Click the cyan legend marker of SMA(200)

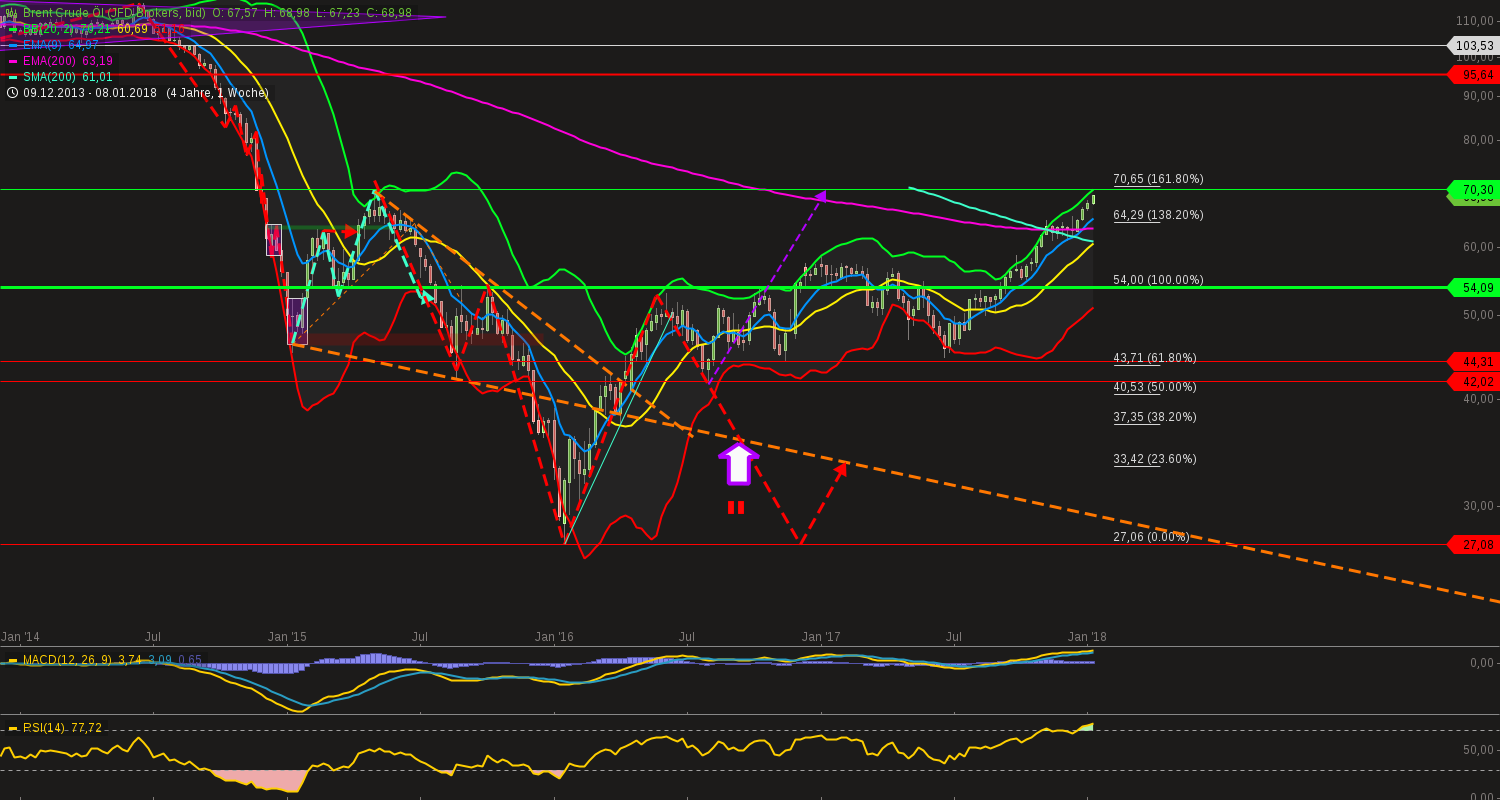12,77
